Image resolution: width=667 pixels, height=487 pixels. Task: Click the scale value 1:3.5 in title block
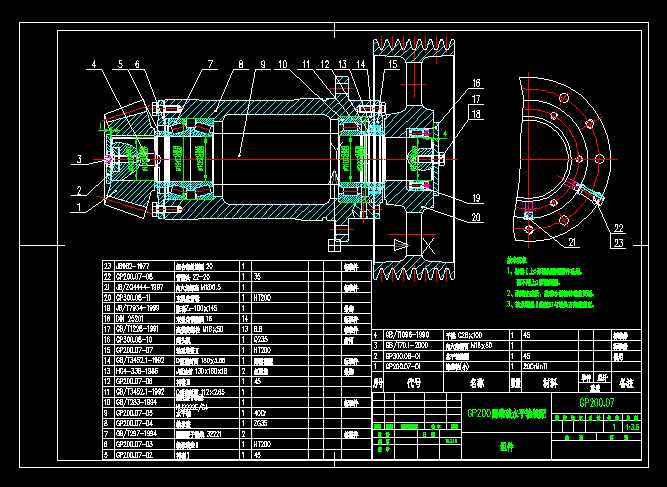pos(633,427)
